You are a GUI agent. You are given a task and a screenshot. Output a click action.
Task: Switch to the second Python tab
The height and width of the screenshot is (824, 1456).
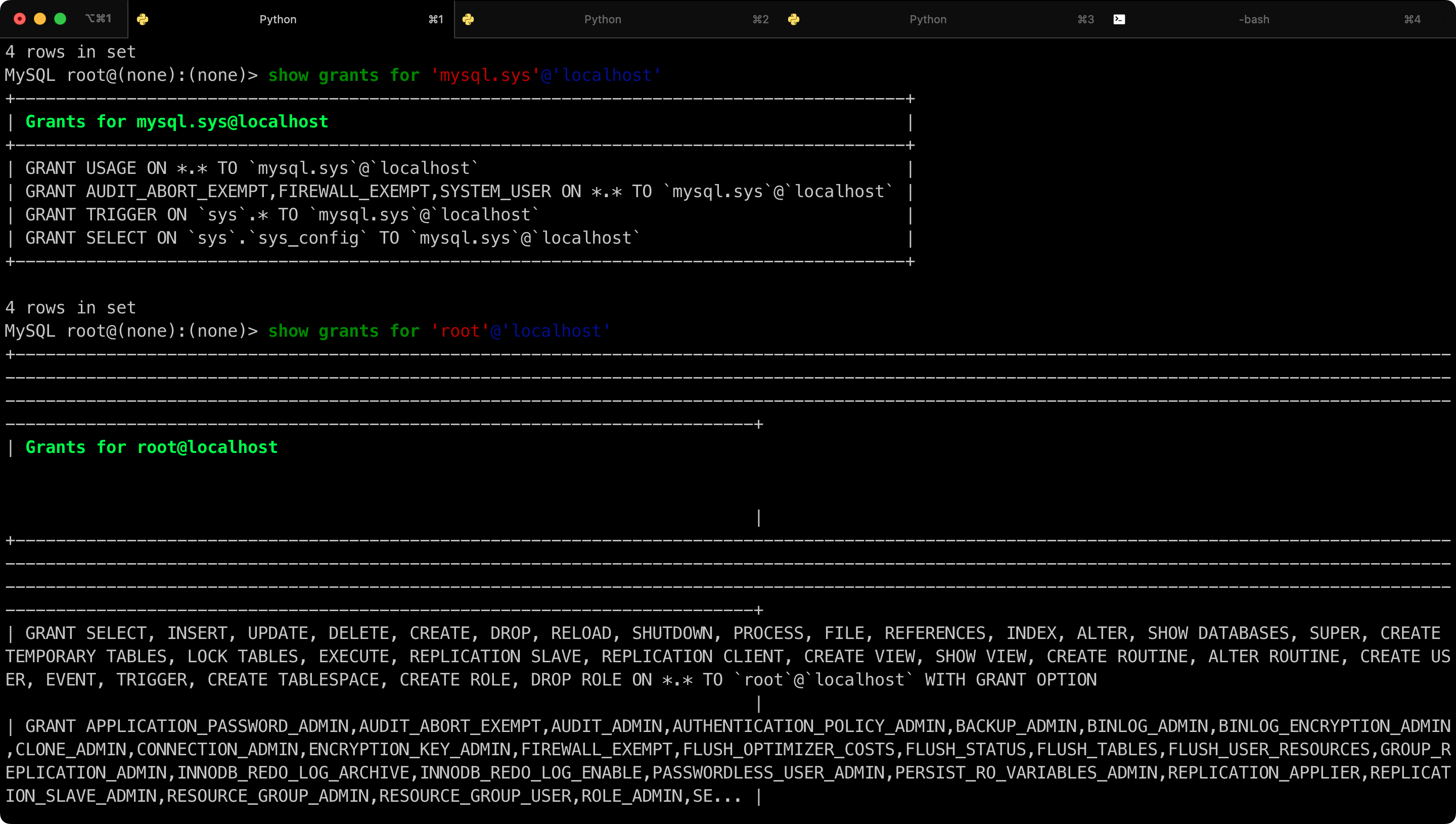[602, 19]
